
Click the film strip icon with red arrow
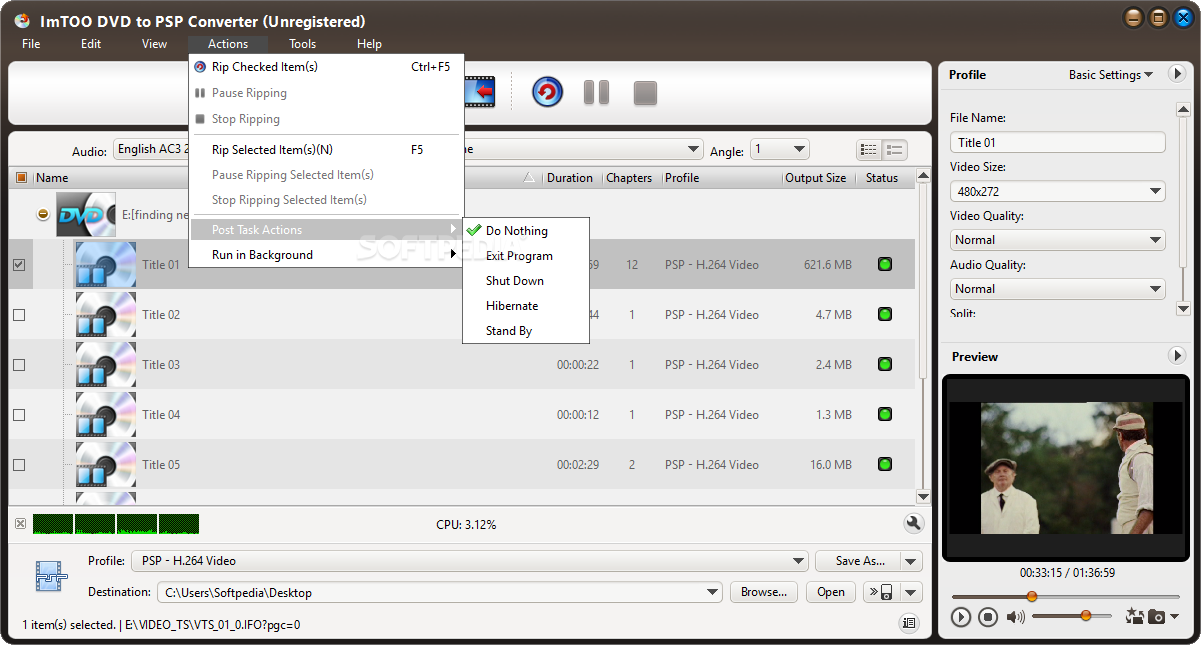[481, 92]
